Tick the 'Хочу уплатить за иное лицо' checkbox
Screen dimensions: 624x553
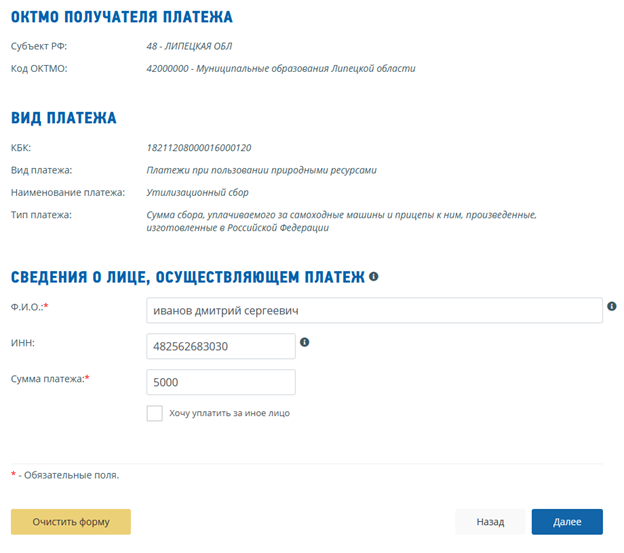[x=154, y=413]
